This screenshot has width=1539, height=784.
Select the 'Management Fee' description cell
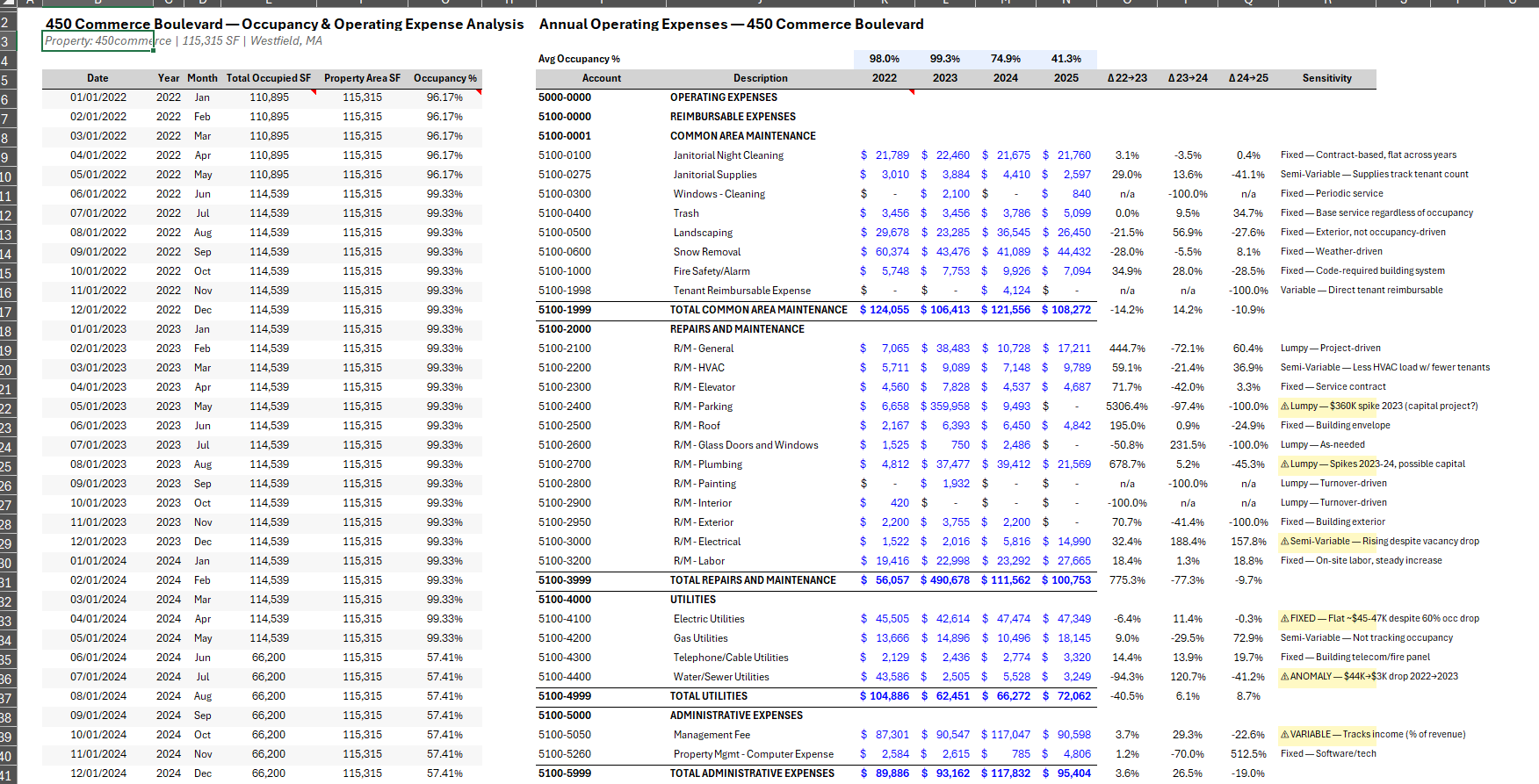712,735
